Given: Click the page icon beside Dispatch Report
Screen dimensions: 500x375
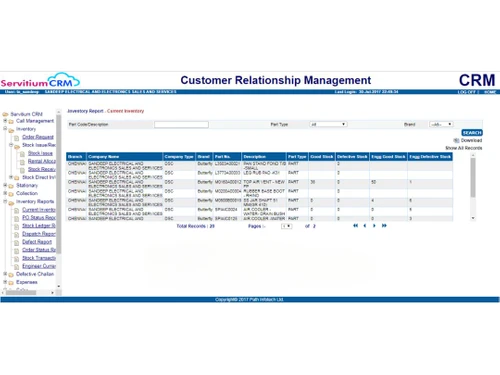Looking at the screenshot, I should tap(17, 234).
